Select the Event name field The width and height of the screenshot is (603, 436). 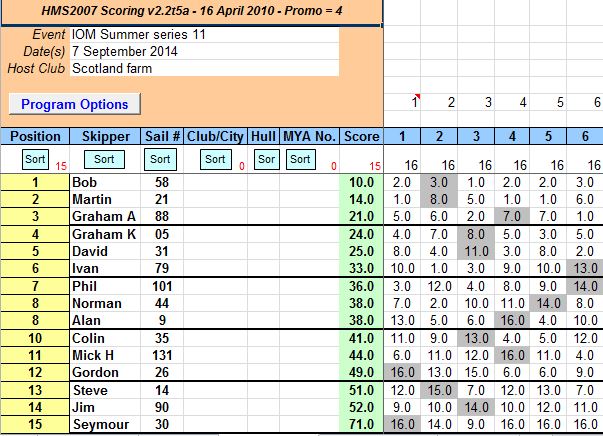tap(204, 35)
